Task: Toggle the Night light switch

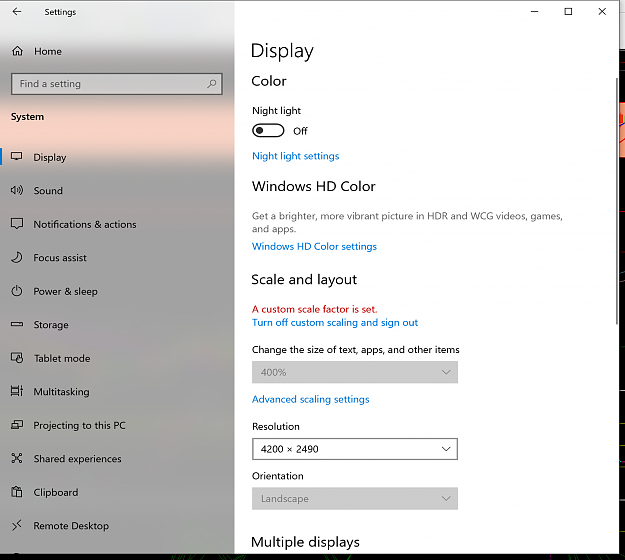Action: (x=268, y=130)
